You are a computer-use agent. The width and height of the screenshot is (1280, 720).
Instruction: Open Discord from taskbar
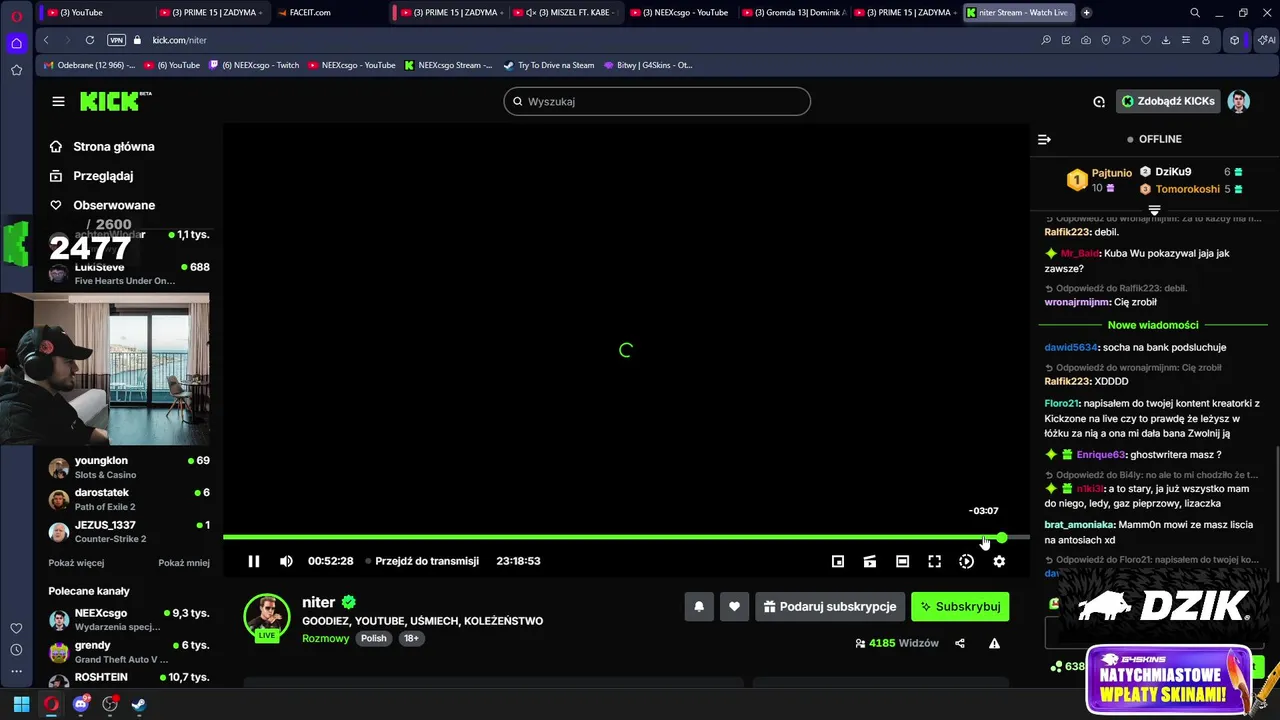[x=81, y=704]
